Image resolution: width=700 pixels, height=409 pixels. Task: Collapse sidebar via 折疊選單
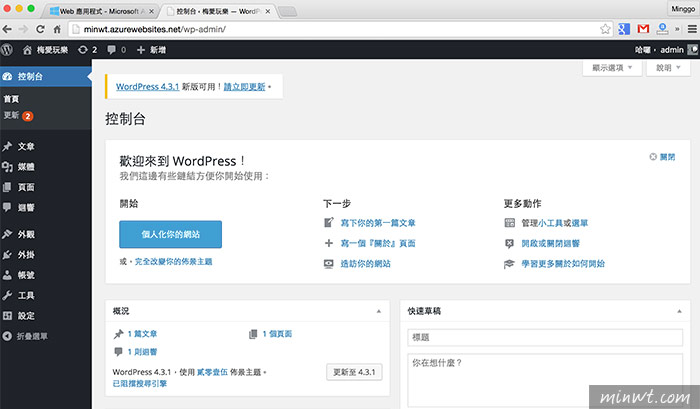pos(25,336)
